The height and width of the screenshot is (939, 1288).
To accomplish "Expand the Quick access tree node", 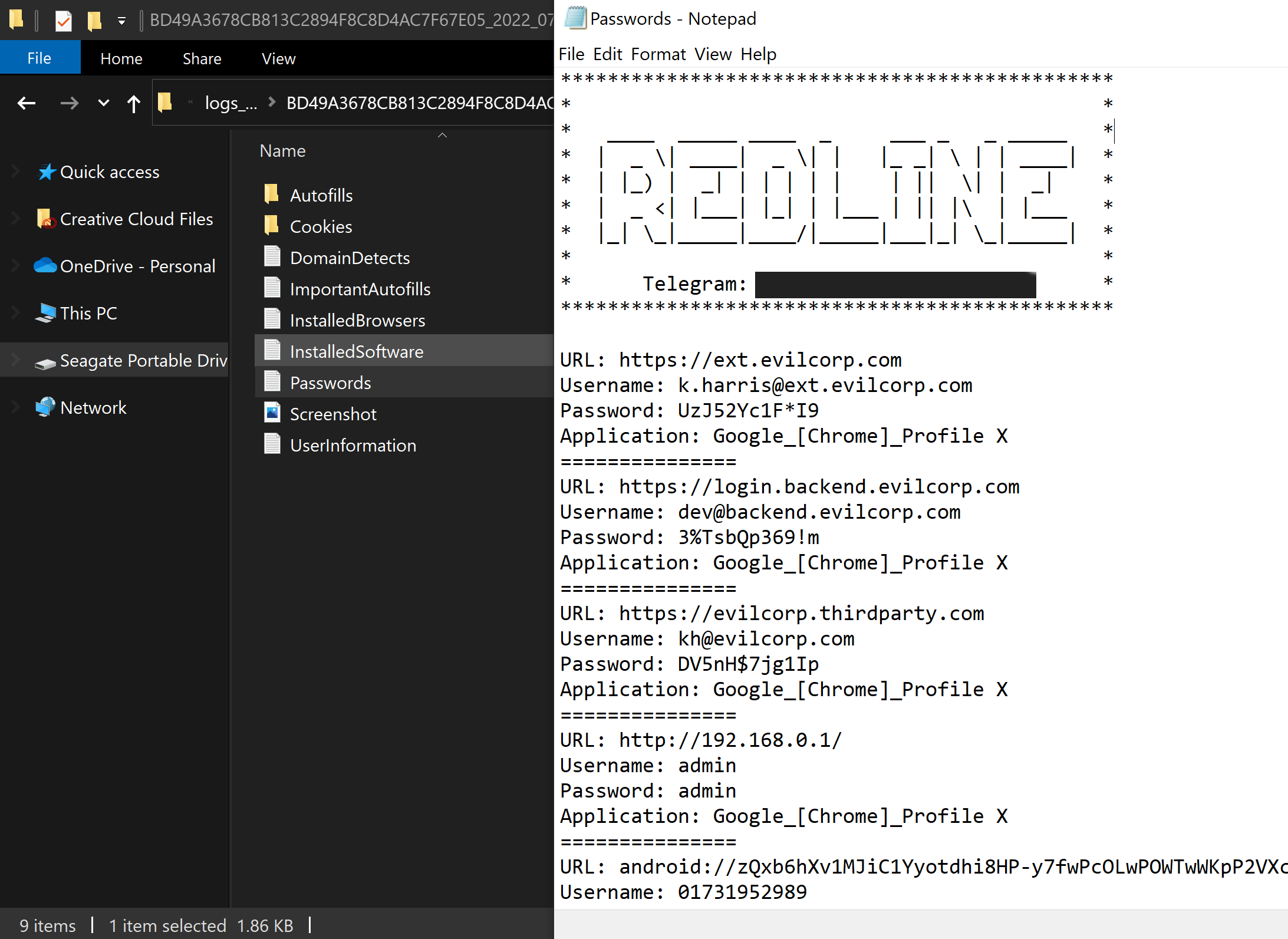I will (x=16, y=172).
